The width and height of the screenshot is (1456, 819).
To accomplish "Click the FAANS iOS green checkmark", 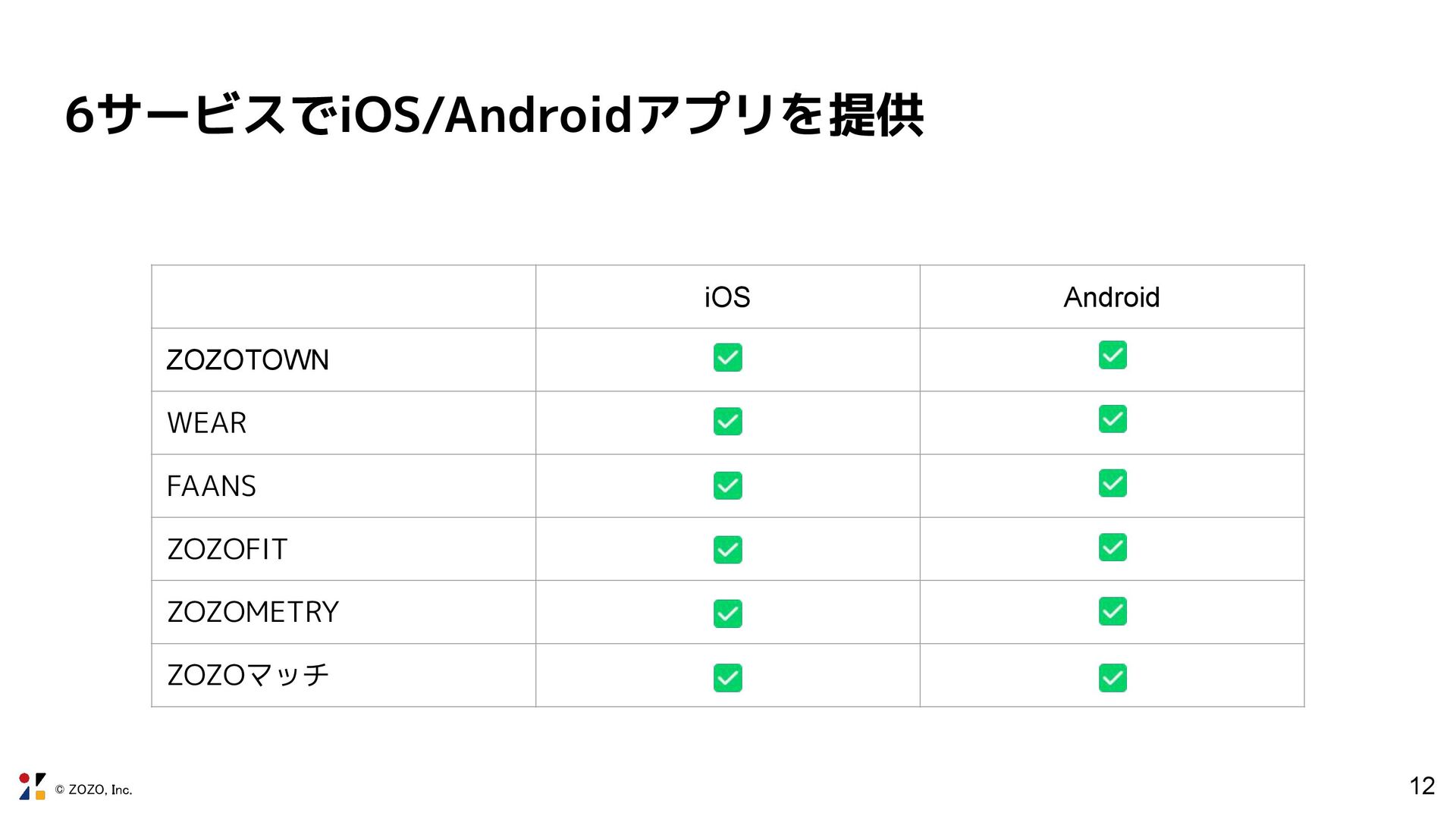I will tap(727, 485).
